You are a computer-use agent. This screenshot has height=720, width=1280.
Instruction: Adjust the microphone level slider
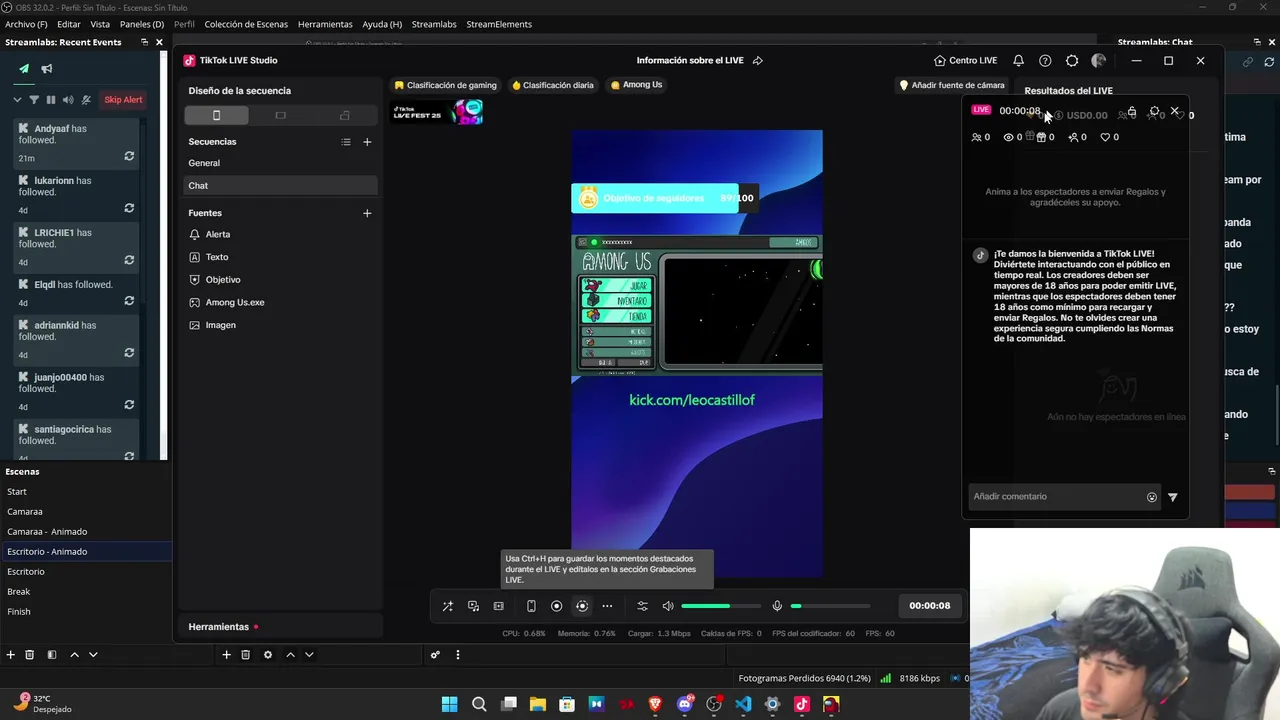[830, 606]
